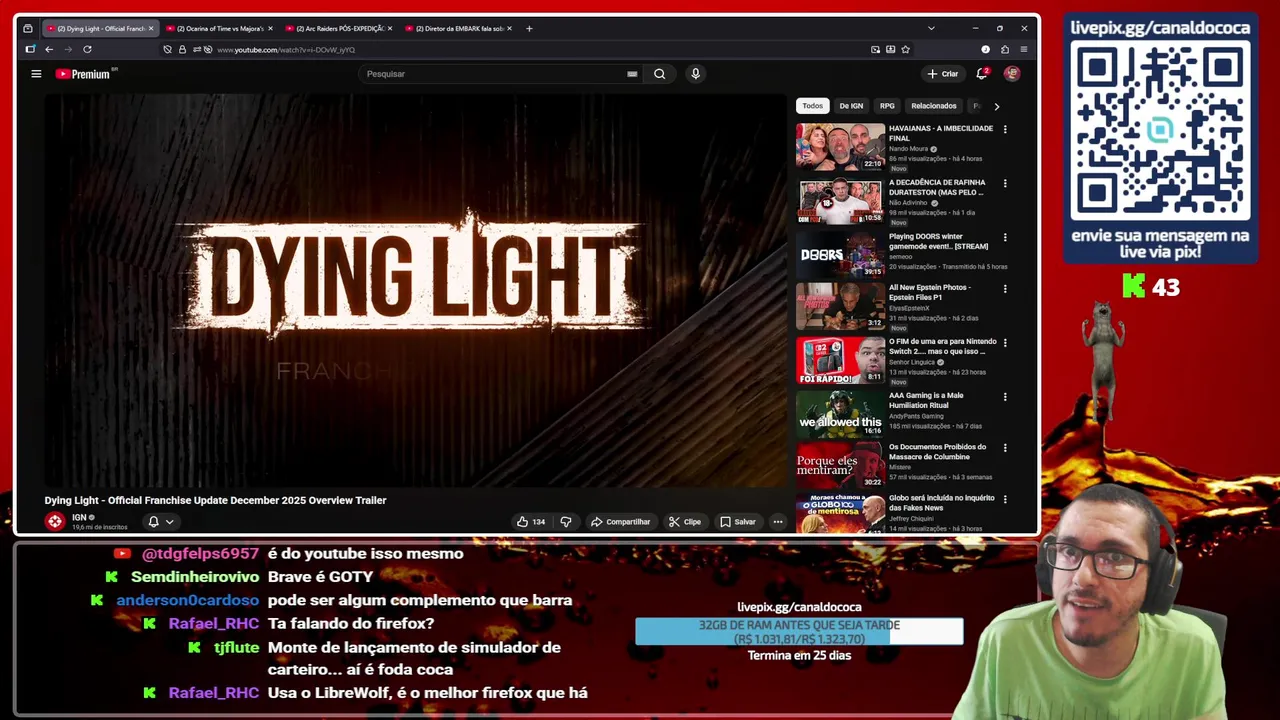Image resolution: width=1280 pixels, height=720 pixels.
Task: Open the IGN channel name link
Action: click(x=79, y=517)
